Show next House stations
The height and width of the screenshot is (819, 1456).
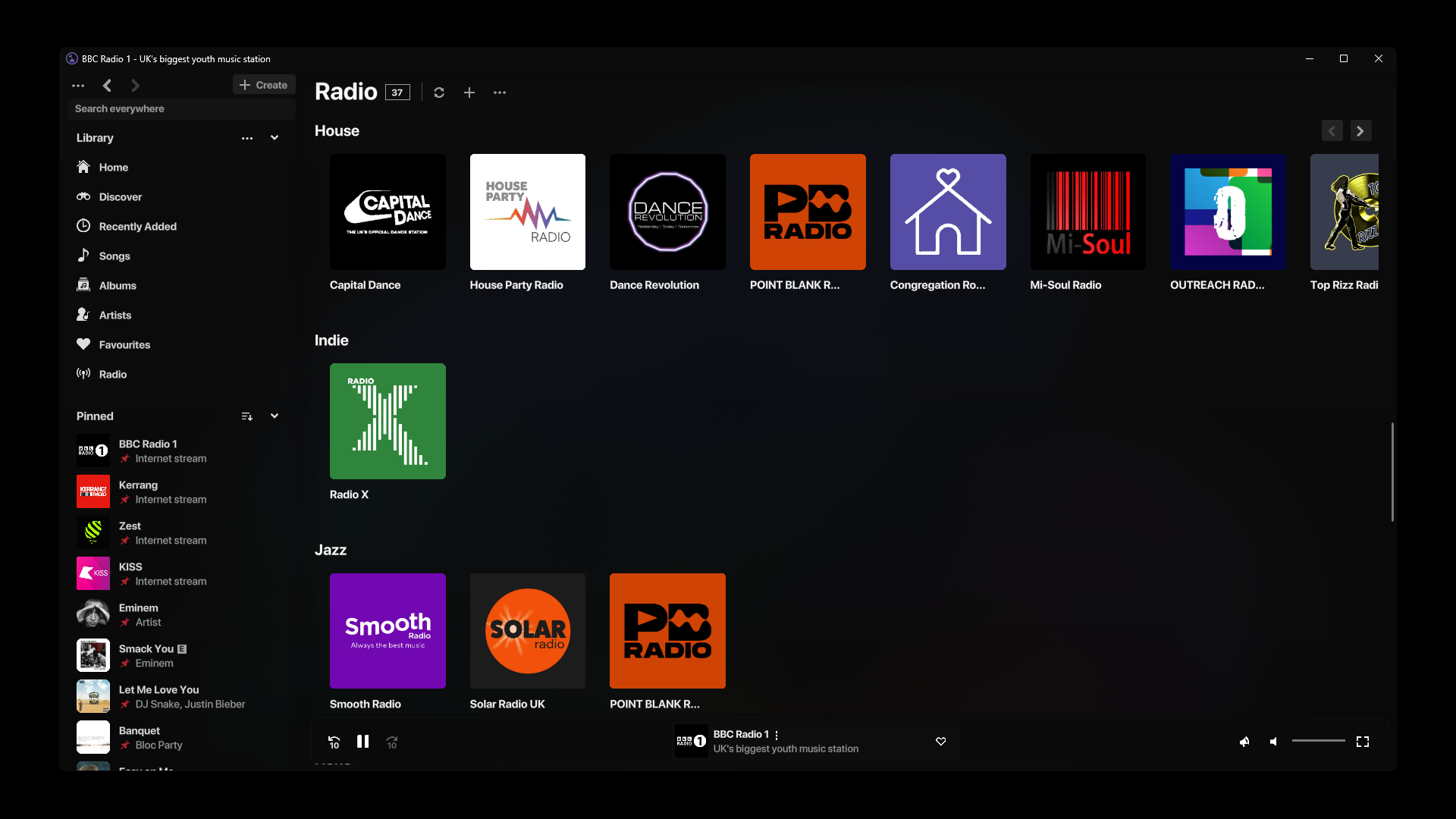pos(1360,131)
